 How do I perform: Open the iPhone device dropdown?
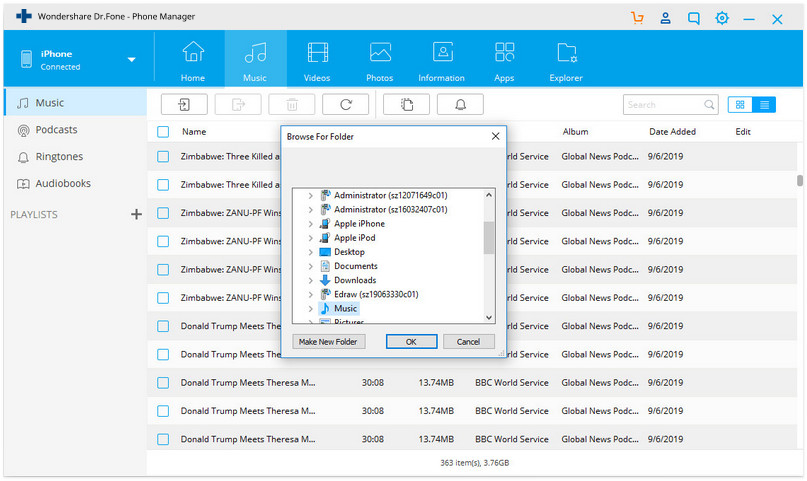point(131,60)
